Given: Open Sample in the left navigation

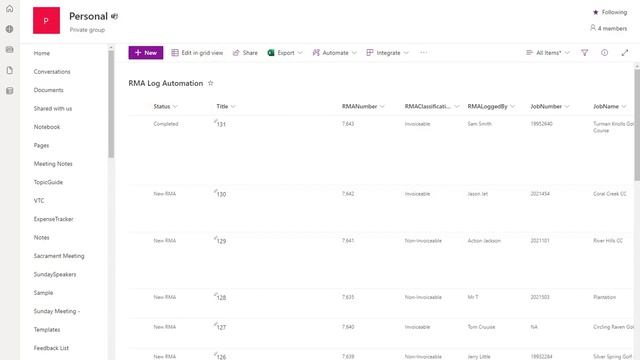Looking at the screenshot, I should pyautogui.click(x=43, y=293).
